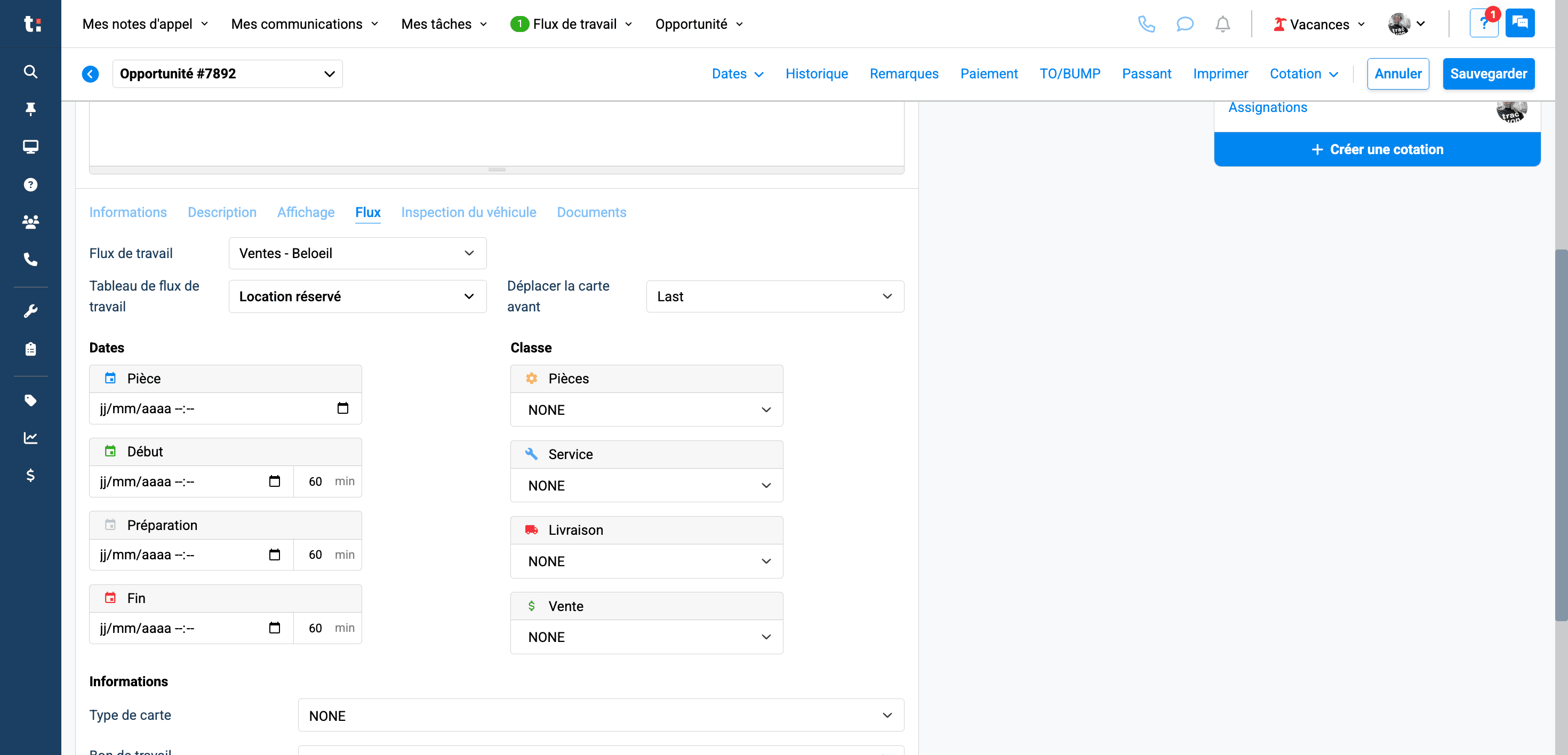Switch to the Documents tab
This screenshot has width=1568, height=755.
click(x=591, y=212)
